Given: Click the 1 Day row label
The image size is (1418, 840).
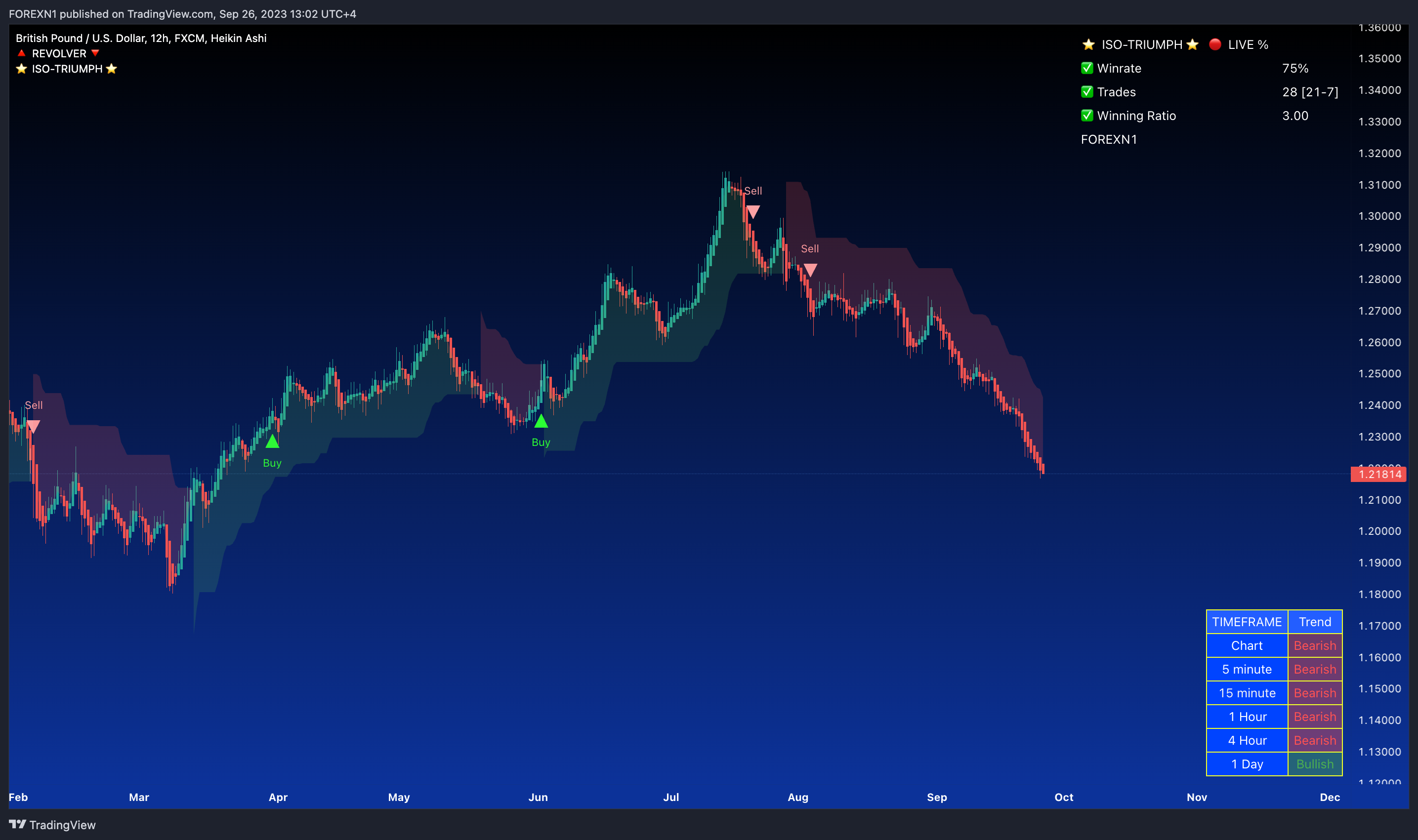Looking at the screenshot, I should [1247, 764].
